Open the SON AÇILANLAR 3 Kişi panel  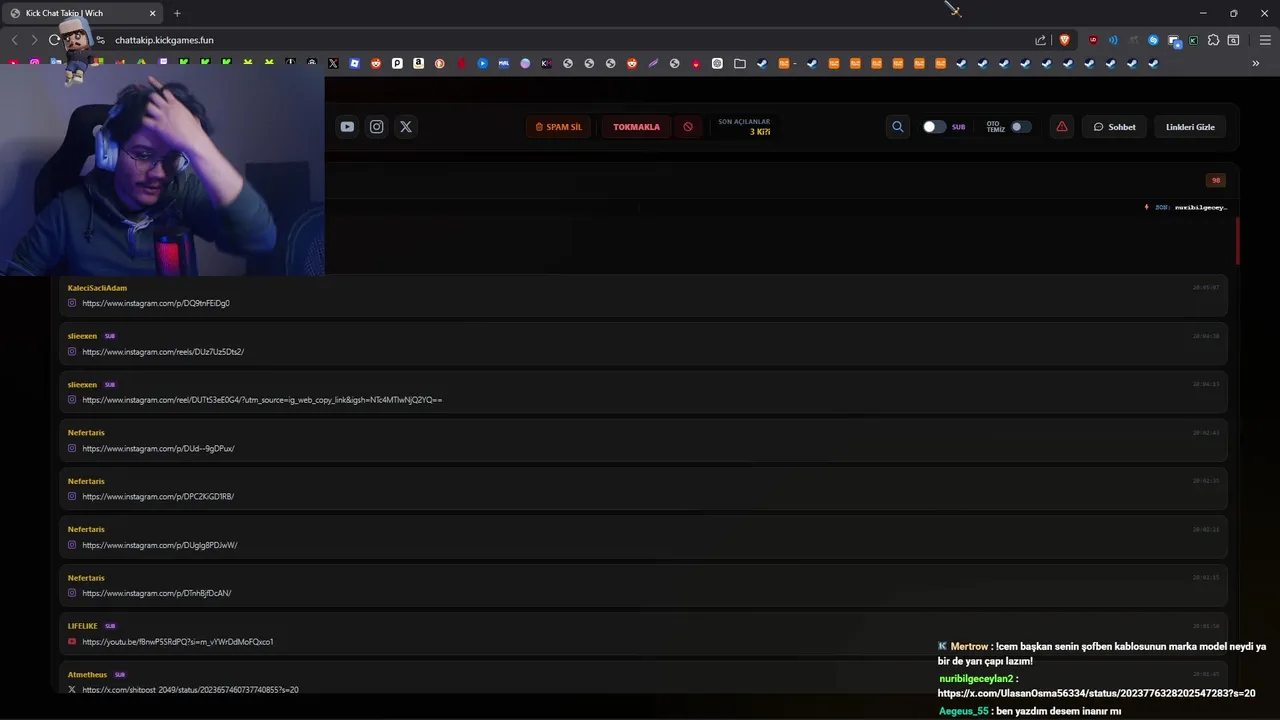pos(744,127)
